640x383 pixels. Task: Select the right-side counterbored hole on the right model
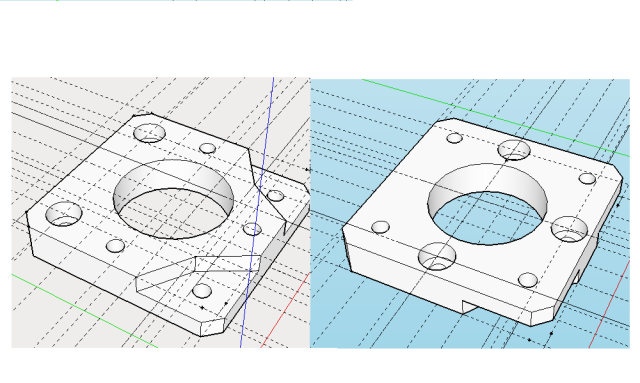tap(569, 229)
